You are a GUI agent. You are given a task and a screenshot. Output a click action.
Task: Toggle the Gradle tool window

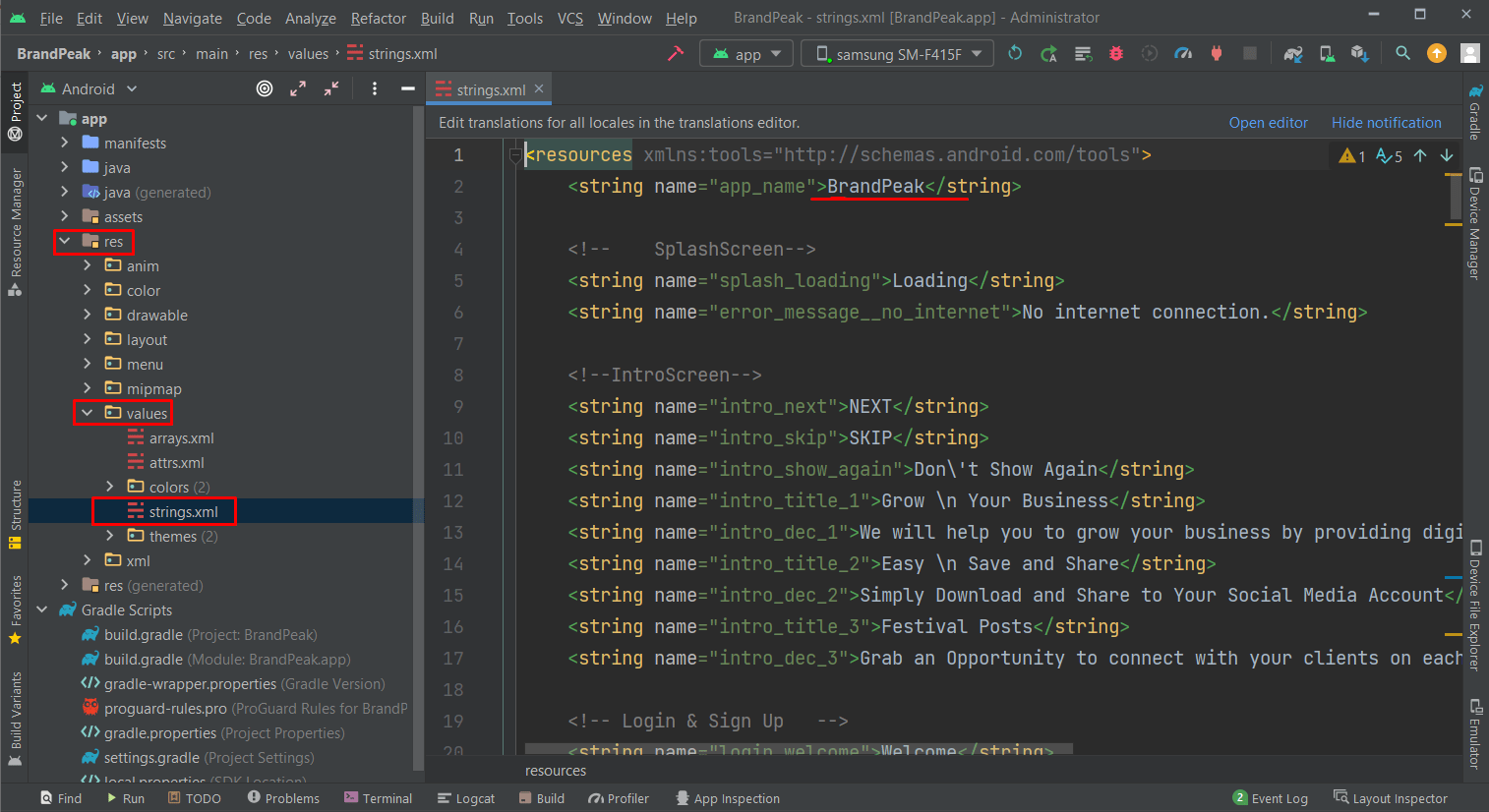click(x=1475, y=112)
